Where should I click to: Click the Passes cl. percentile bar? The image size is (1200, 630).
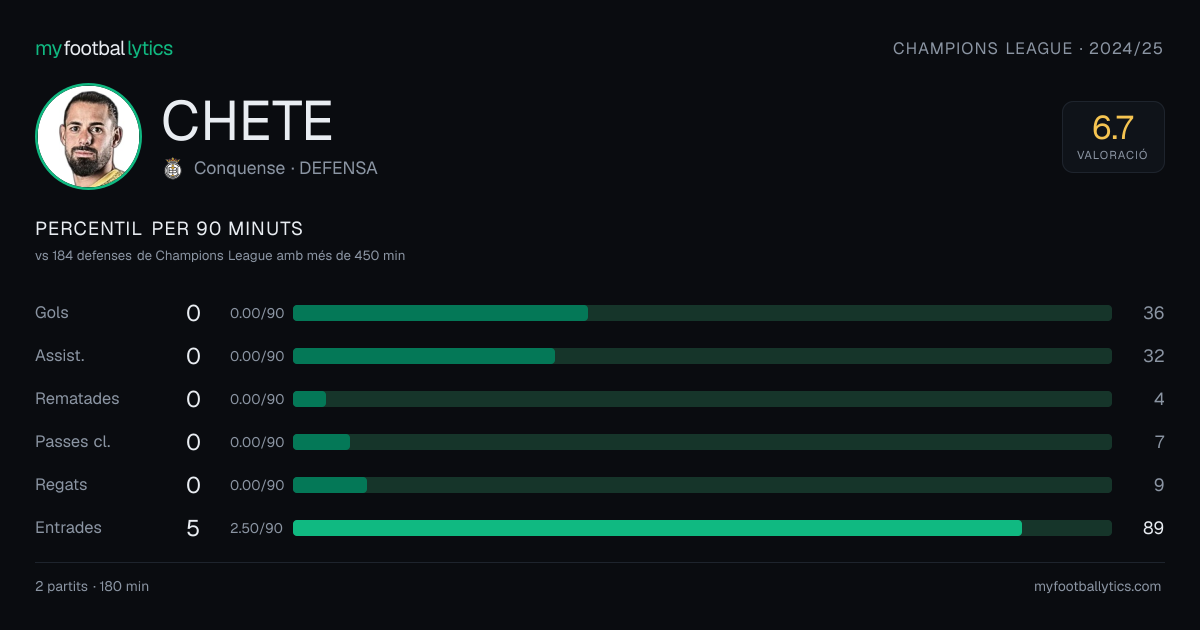702,442
